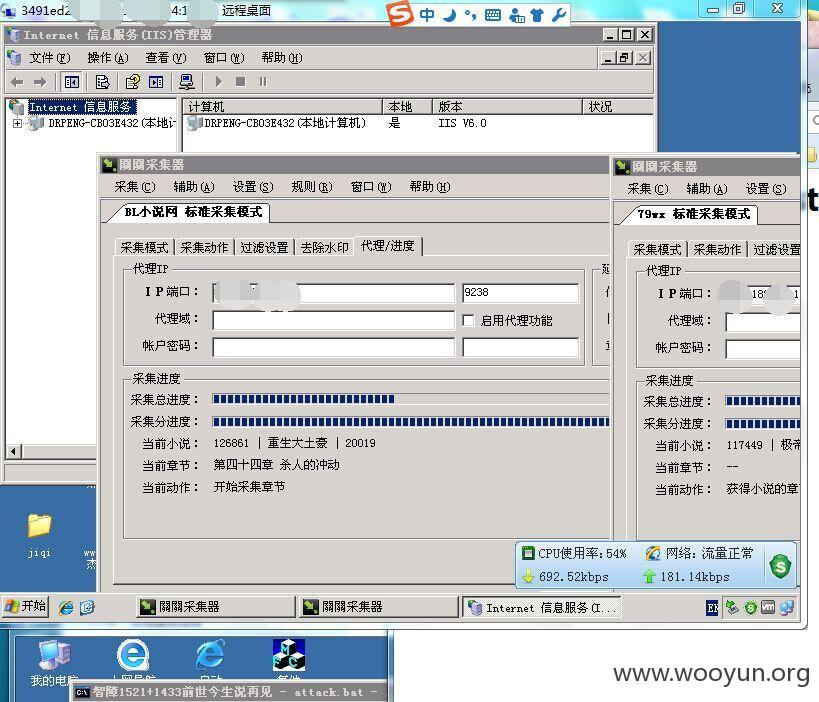The width and height of the screenshot is (819, 702).
Task: Click the Sogou input method S logo
Action: 400,13
